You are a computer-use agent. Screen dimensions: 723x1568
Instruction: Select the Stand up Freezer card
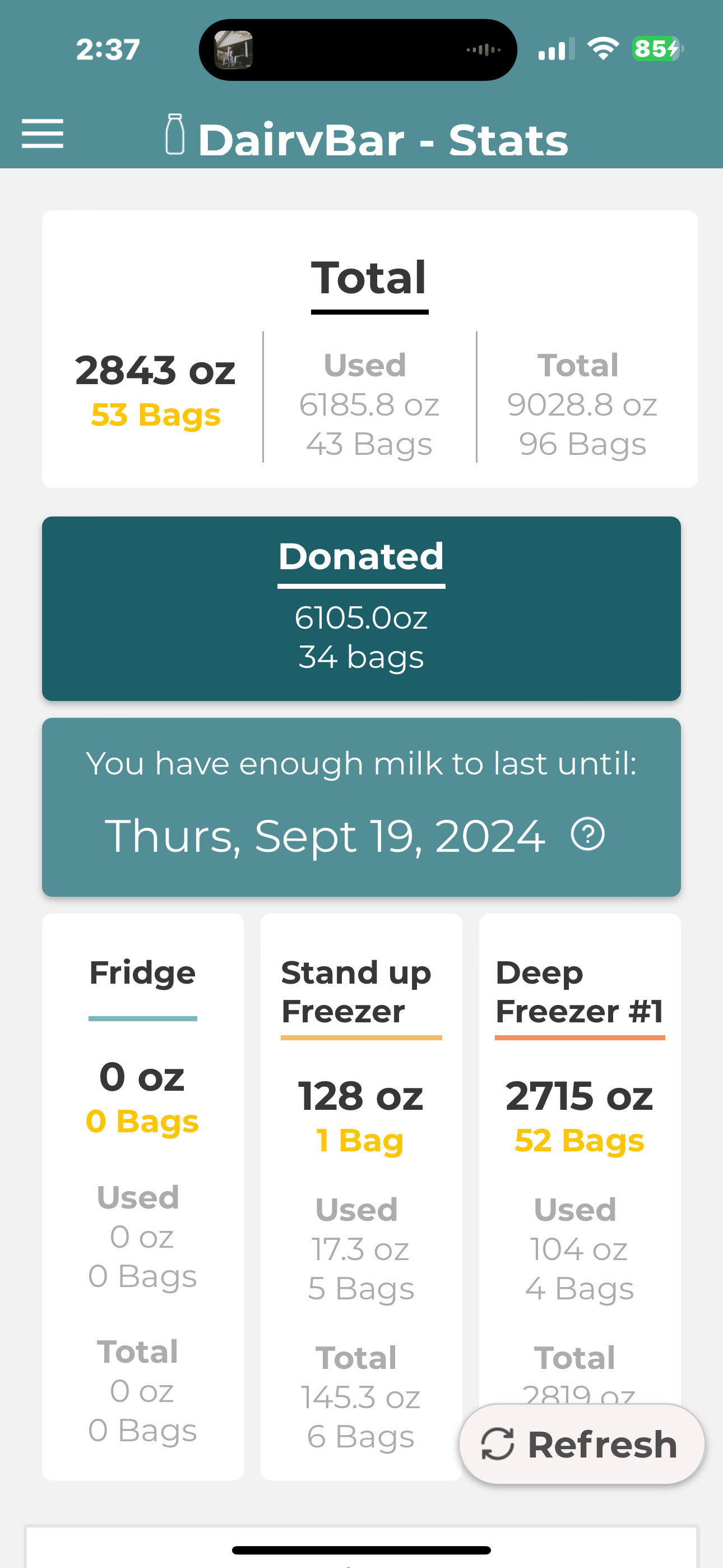[x=361, y=1196]
